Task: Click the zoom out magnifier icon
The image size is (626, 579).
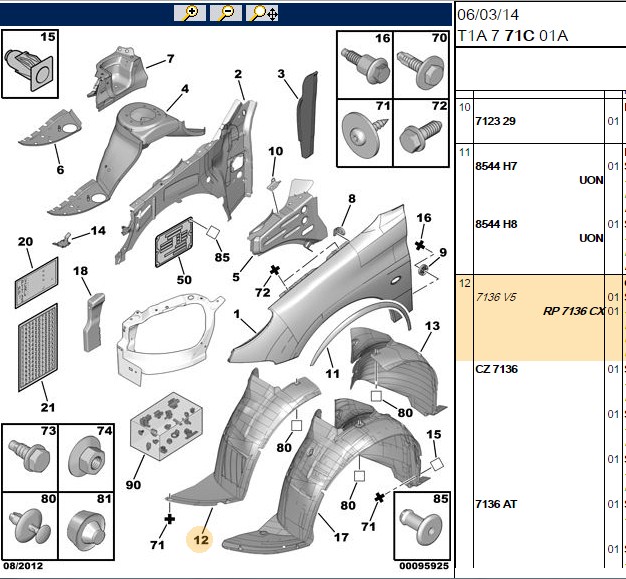Action: click(226, 13)
